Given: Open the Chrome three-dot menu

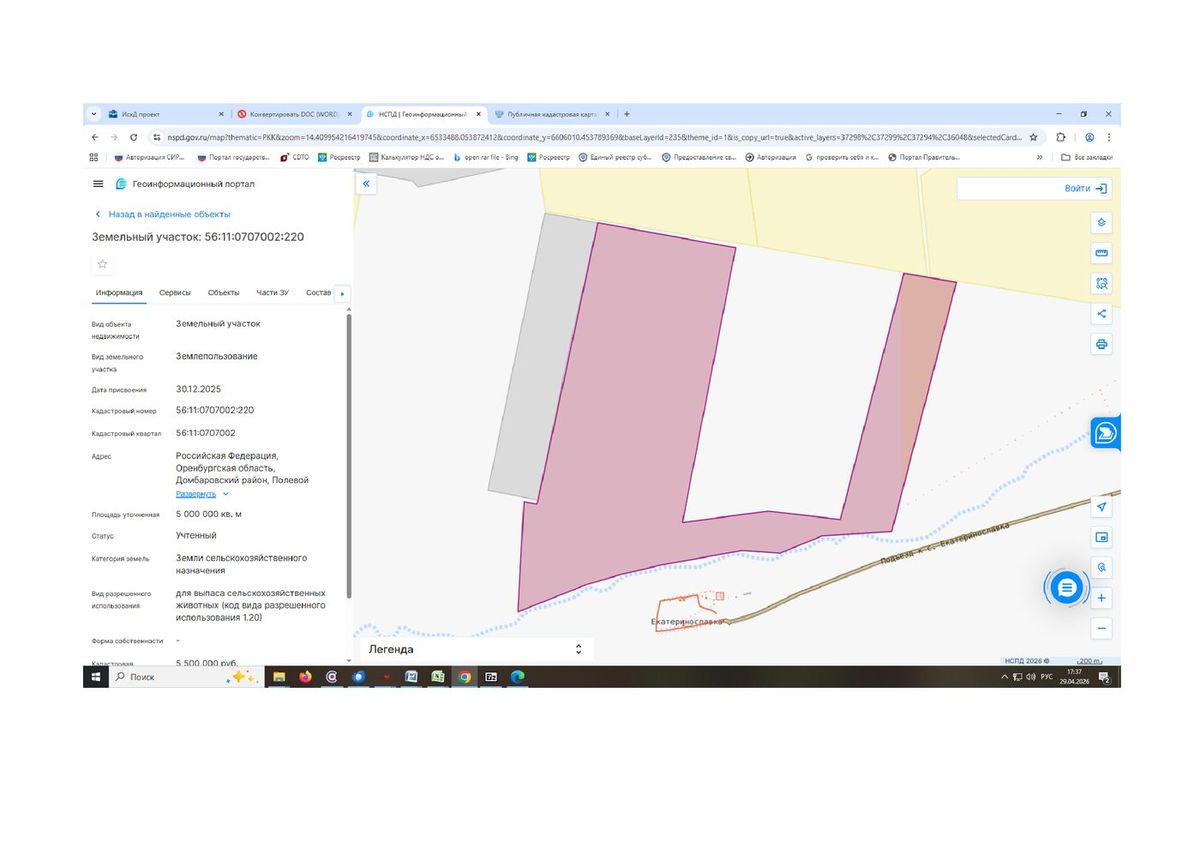Looking at the screenshot, I should point(1108,137).
